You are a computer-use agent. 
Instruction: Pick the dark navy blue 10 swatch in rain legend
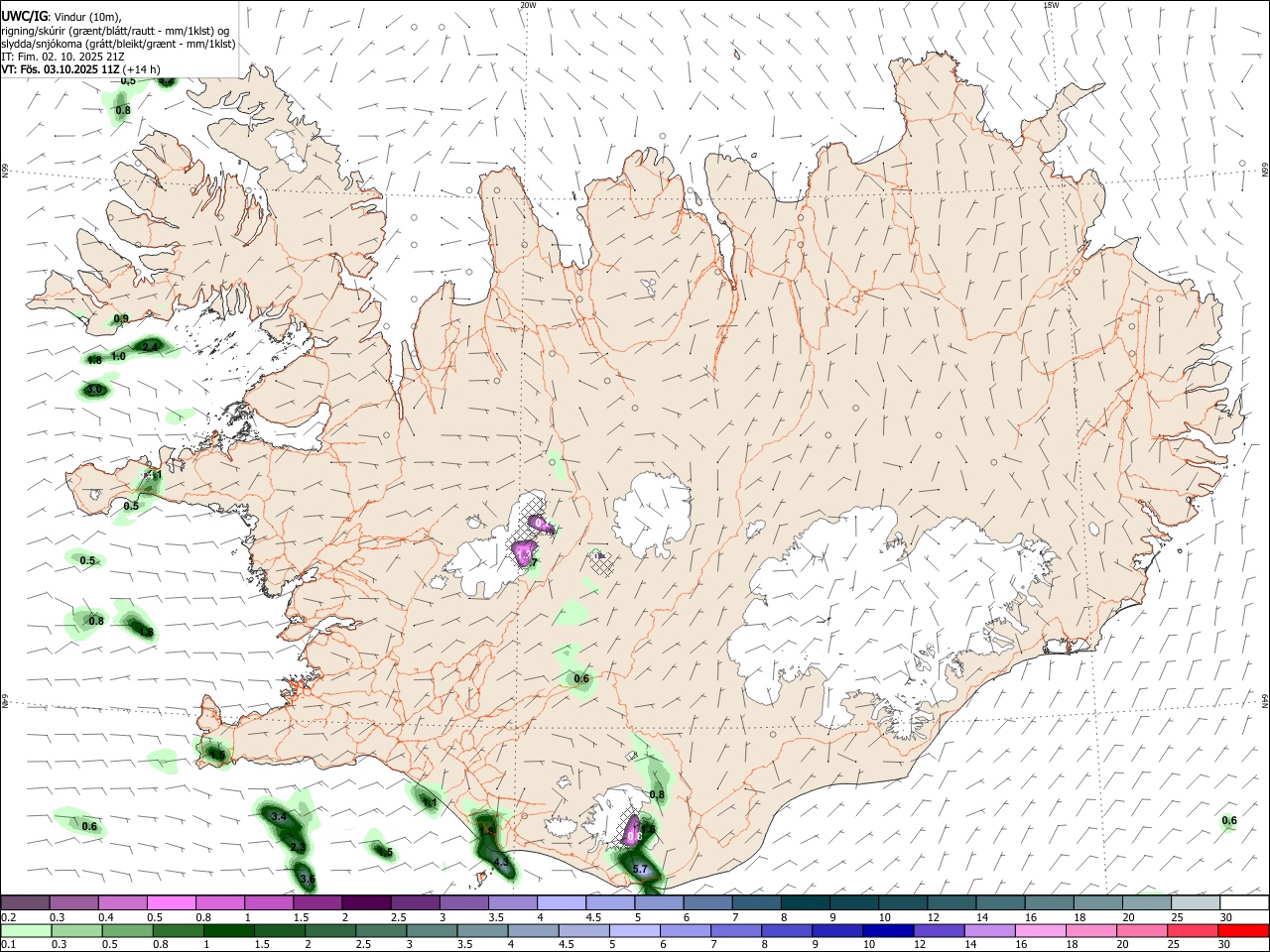(x=887, y=930)
